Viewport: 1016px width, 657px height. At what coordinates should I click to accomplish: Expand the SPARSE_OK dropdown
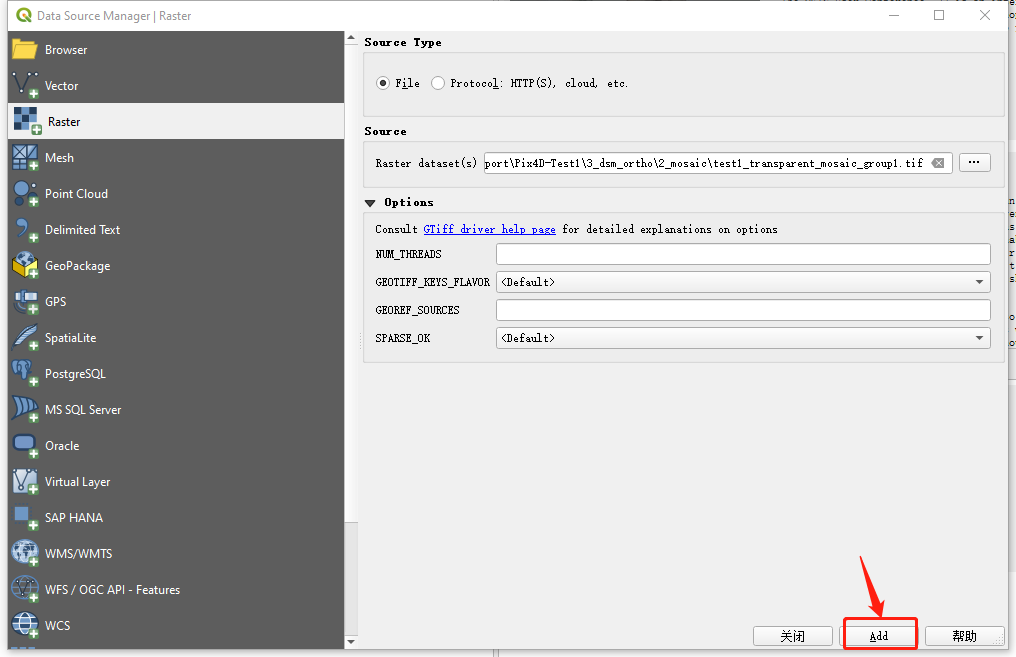[743, 338]
